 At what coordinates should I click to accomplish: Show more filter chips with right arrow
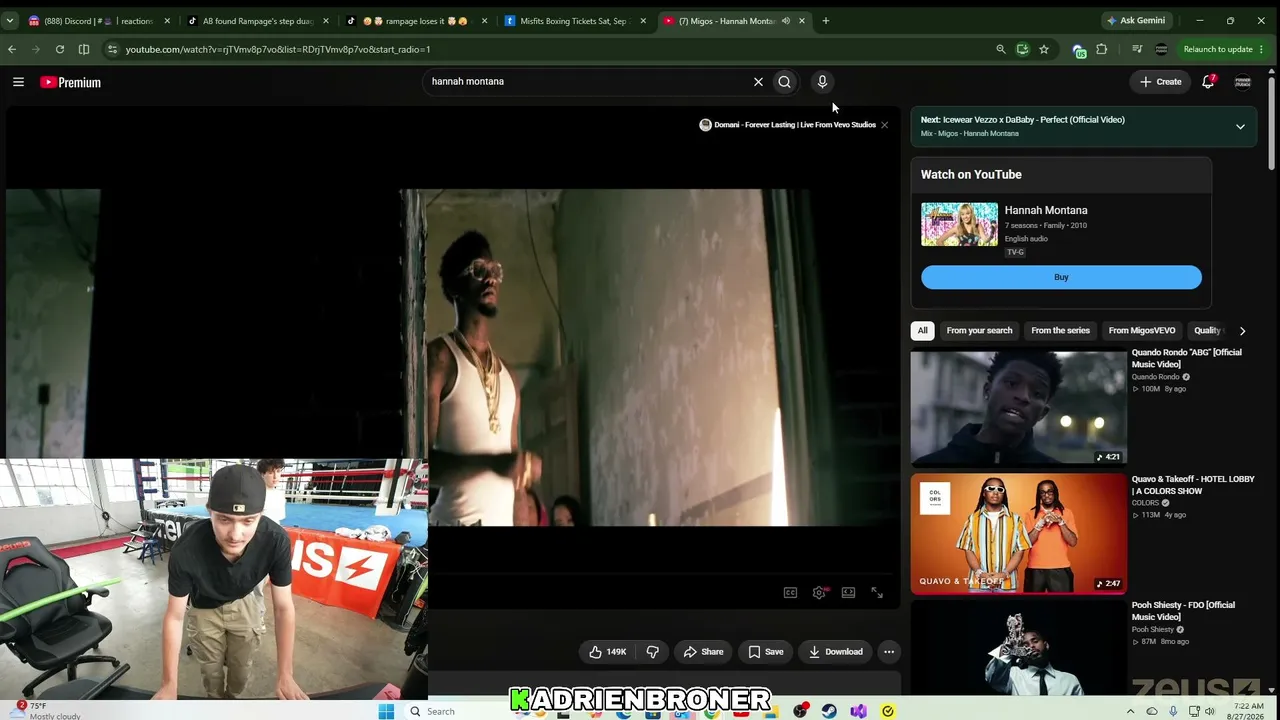[x=1242, y=331]
